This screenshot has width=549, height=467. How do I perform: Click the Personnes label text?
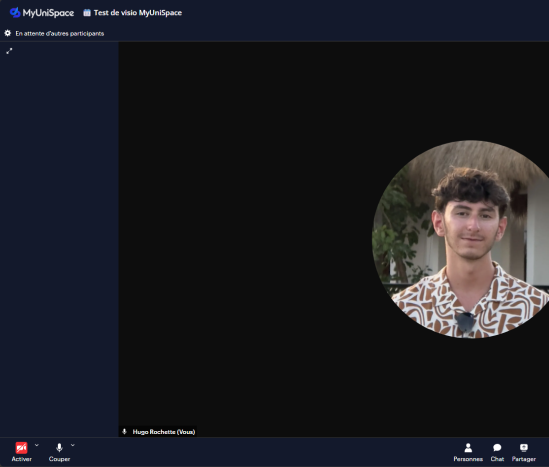pyautogui.click(x=468, y=459)
